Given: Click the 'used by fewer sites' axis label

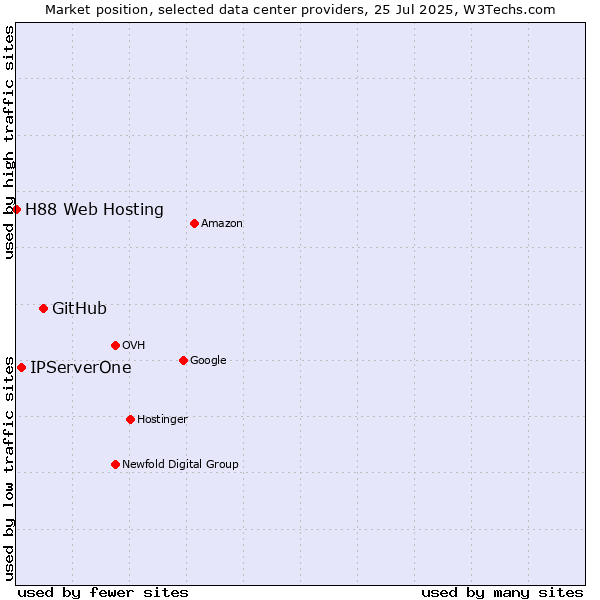Looking at the screenshot, I should pos(103,593).
